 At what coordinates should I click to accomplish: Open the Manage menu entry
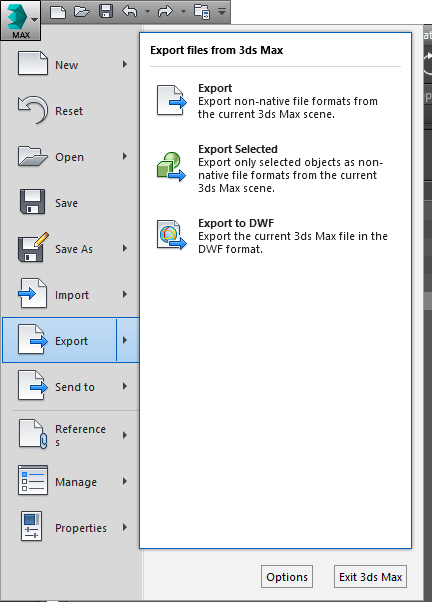pyautogui.click(x=71, y=481)
